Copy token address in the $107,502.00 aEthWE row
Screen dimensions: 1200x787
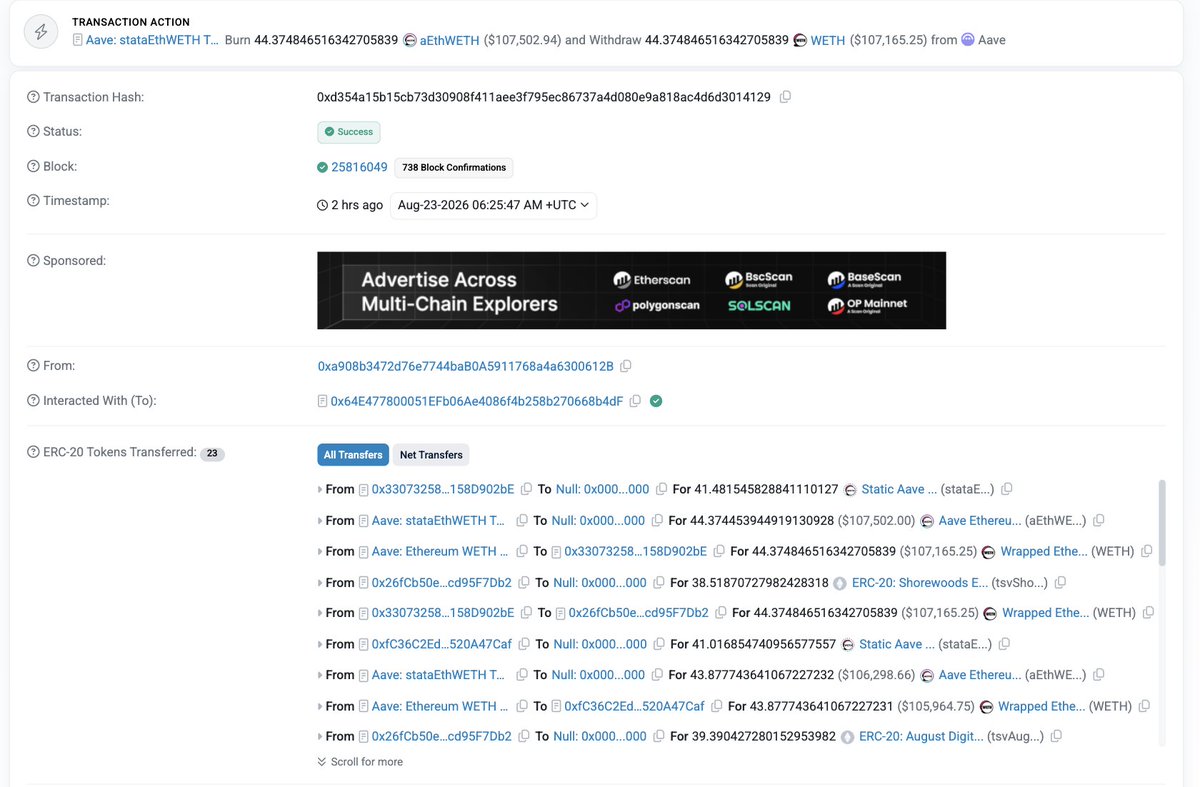point(1099,520)
